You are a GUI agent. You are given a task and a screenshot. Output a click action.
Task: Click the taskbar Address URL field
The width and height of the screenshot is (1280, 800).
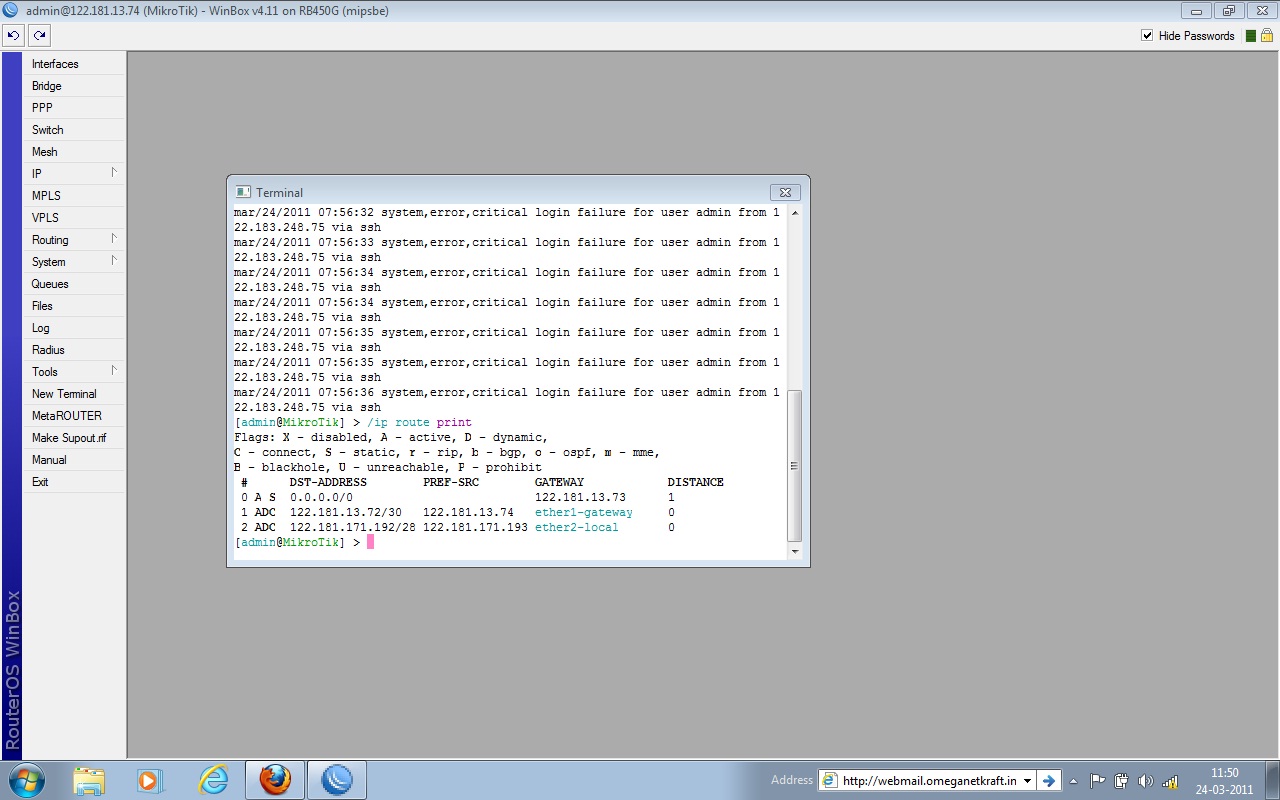pyautogui.click(x=920, y=781)
